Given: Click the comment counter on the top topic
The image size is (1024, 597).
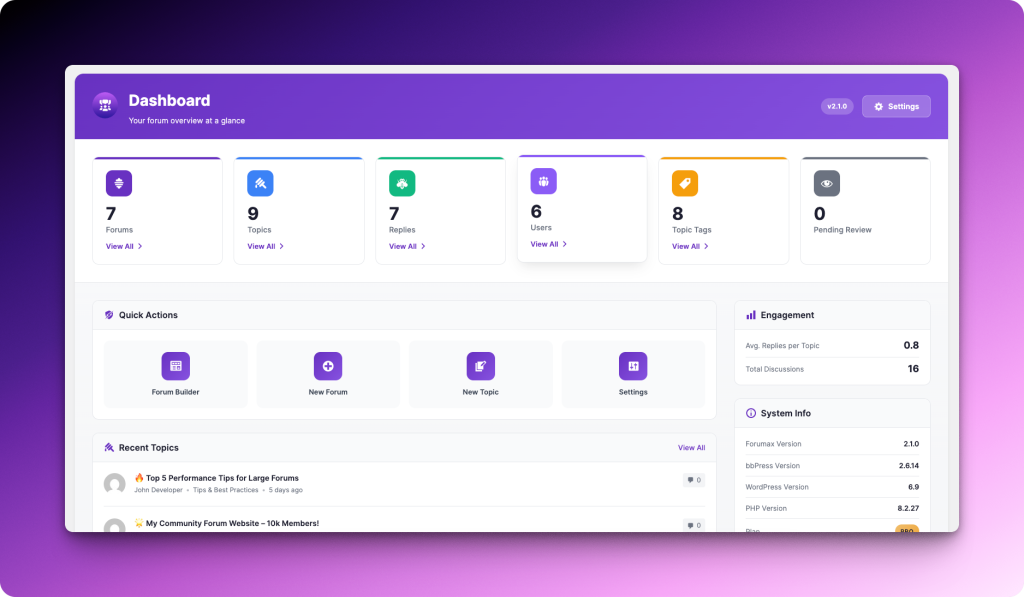Looking at the screenshot, I should (x=693, y=480).
